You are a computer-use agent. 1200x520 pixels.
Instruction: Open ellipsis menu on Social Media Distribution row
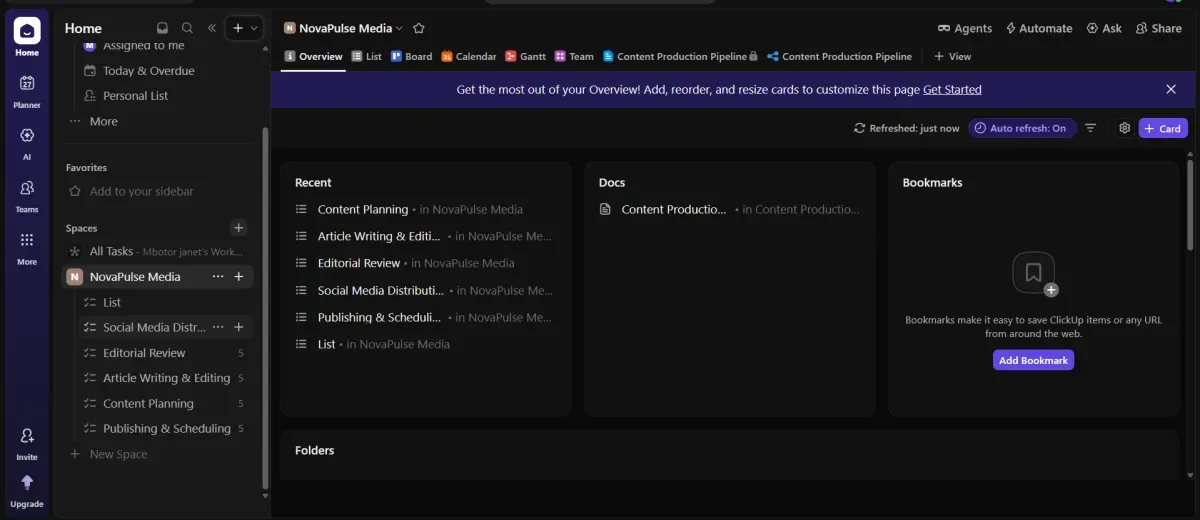click(218, 327)
